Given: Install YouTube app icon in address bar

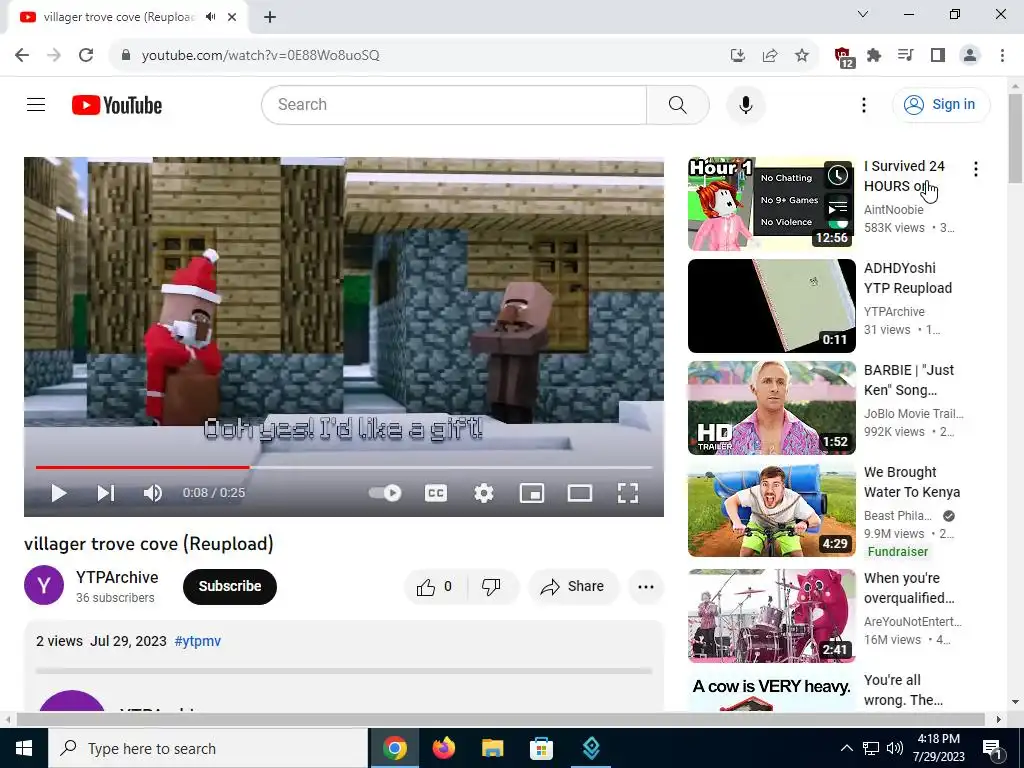Looking at the screenshot, I should (x=737, y=56).
